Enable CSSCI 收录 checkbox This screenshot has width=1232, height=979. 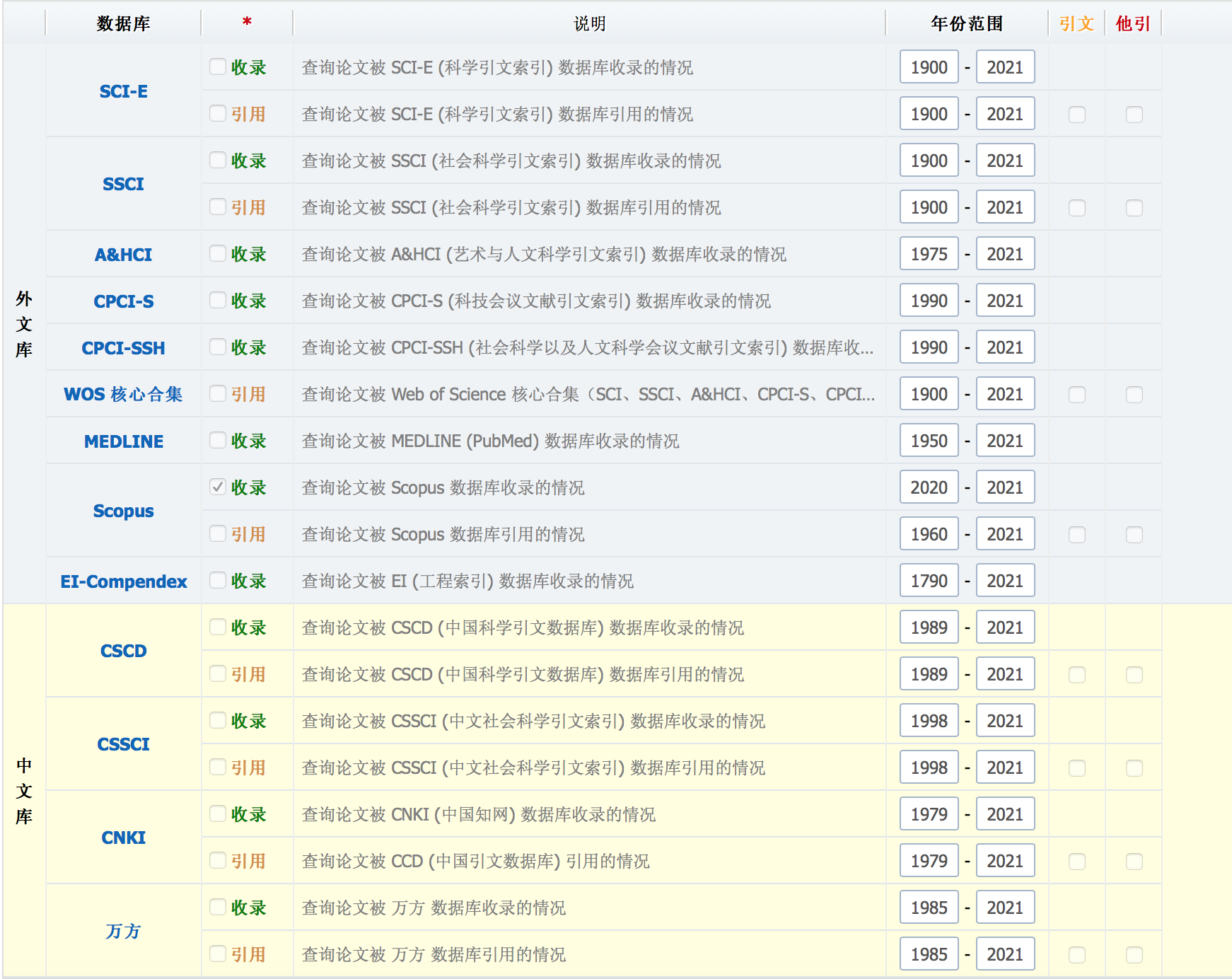pos(218,720)
